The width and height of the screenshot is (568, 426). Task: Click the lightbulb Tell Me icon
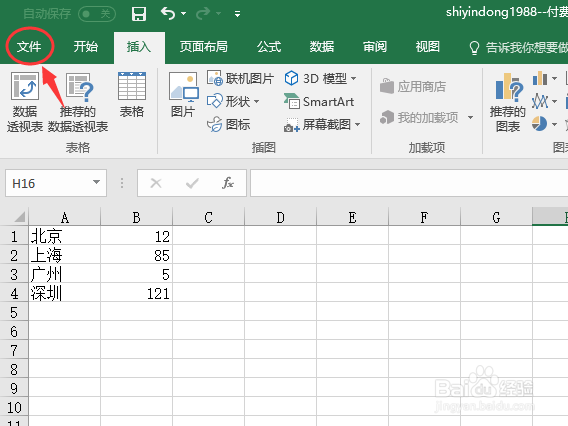click(474, 47)
